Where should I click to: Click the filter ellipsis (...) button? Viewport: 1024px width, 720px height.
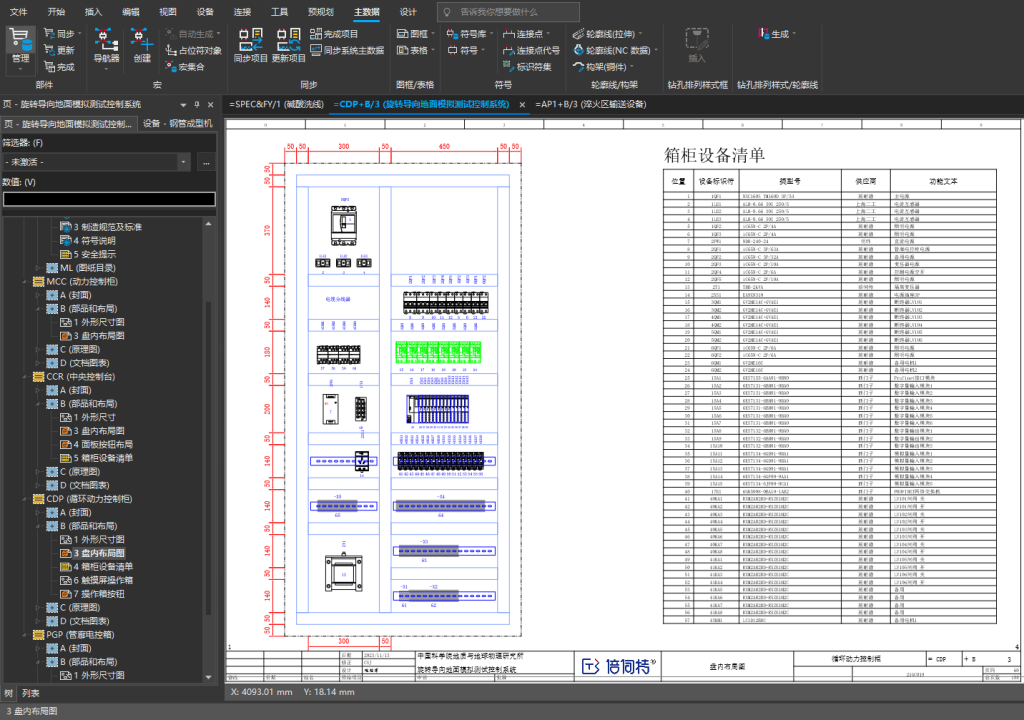(206, 162)
